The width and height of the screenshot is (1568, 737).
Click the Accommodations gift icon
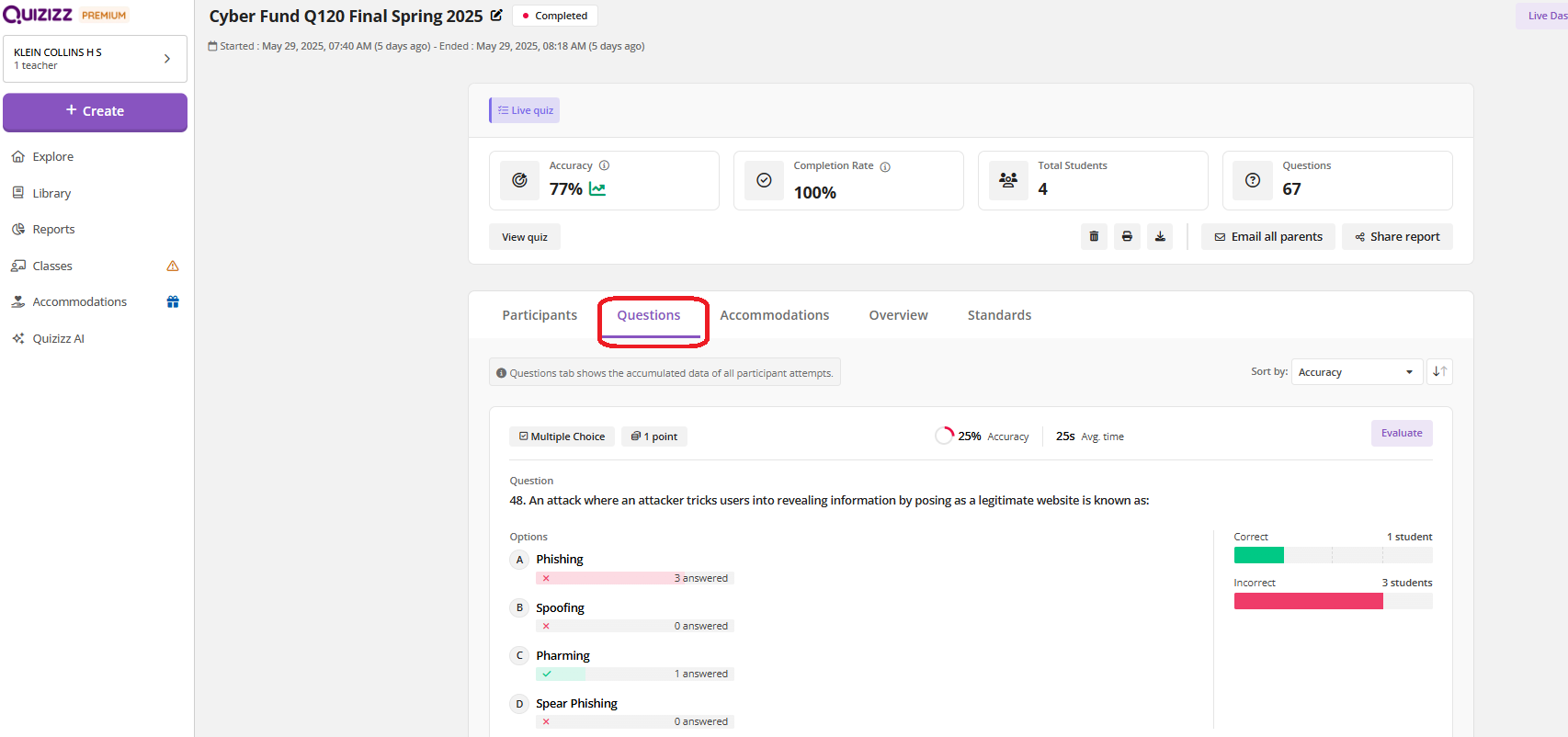[x=173, y=302]
